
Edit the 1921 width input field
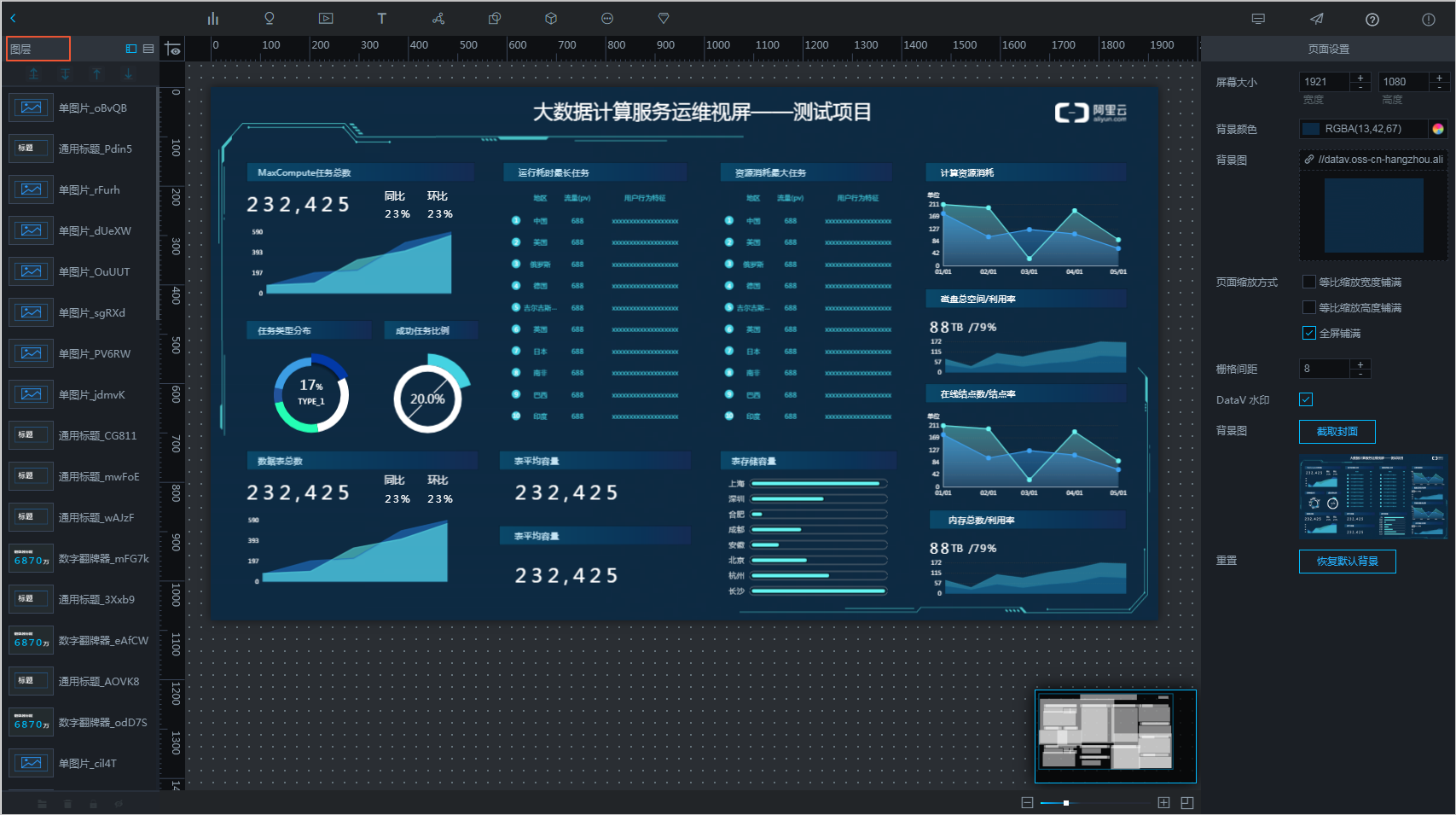tap(1325, 82)
